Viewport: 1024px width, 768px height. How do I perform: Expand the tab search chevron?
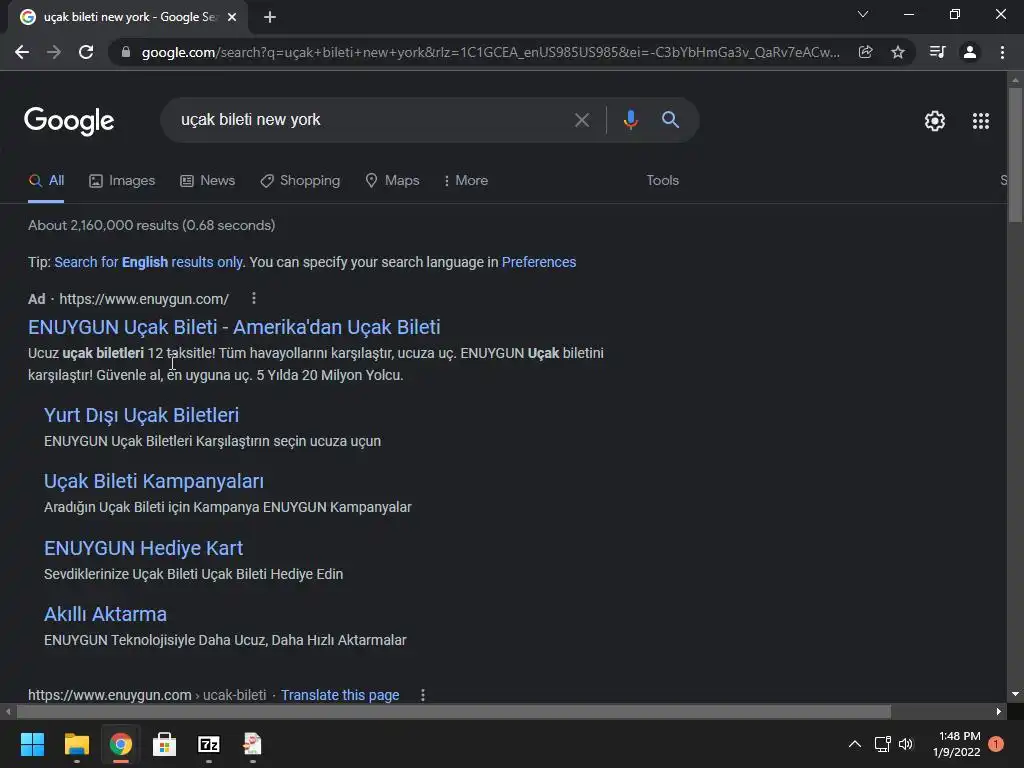[x=863, y=14]
